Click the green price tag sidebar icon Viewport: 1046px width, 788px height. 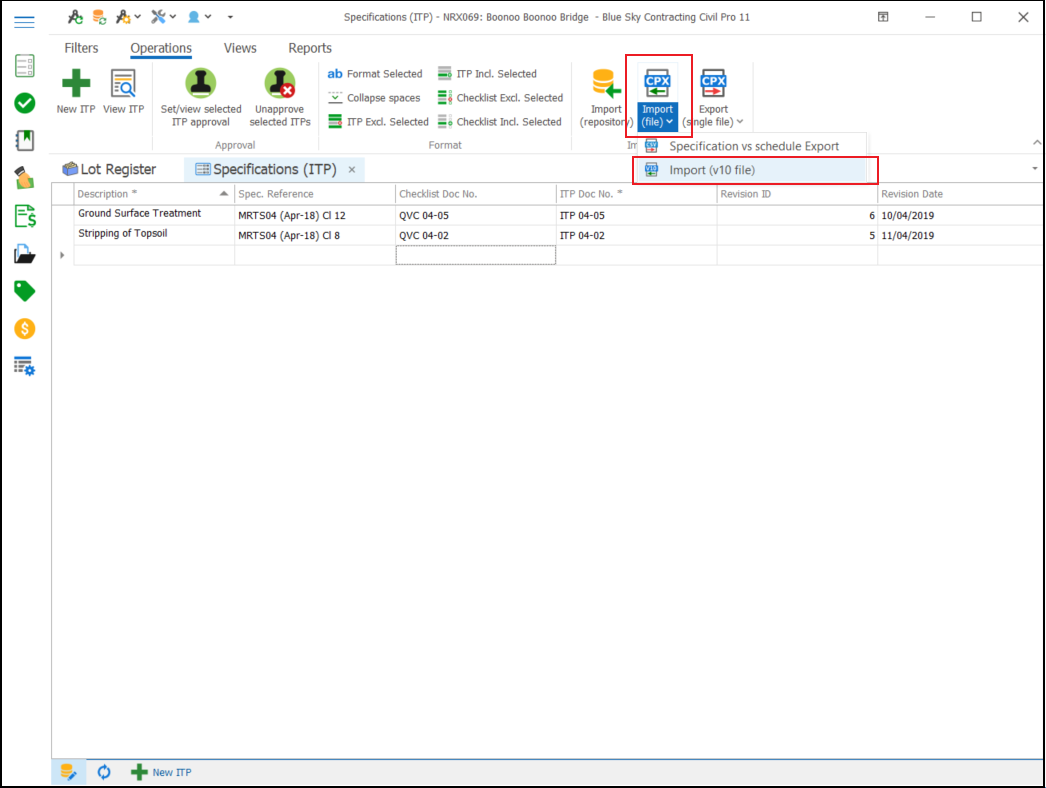[x=25, y=291]
